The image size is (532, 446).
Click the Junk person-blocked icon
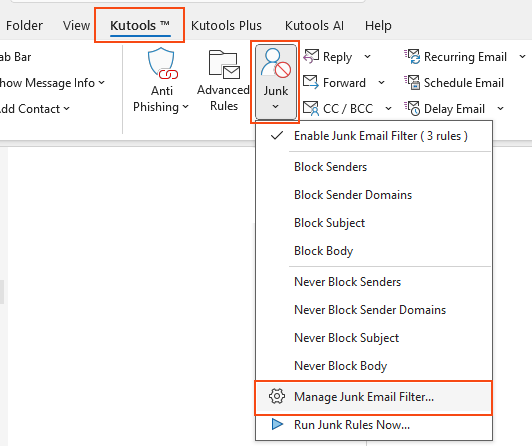(276, 63)
